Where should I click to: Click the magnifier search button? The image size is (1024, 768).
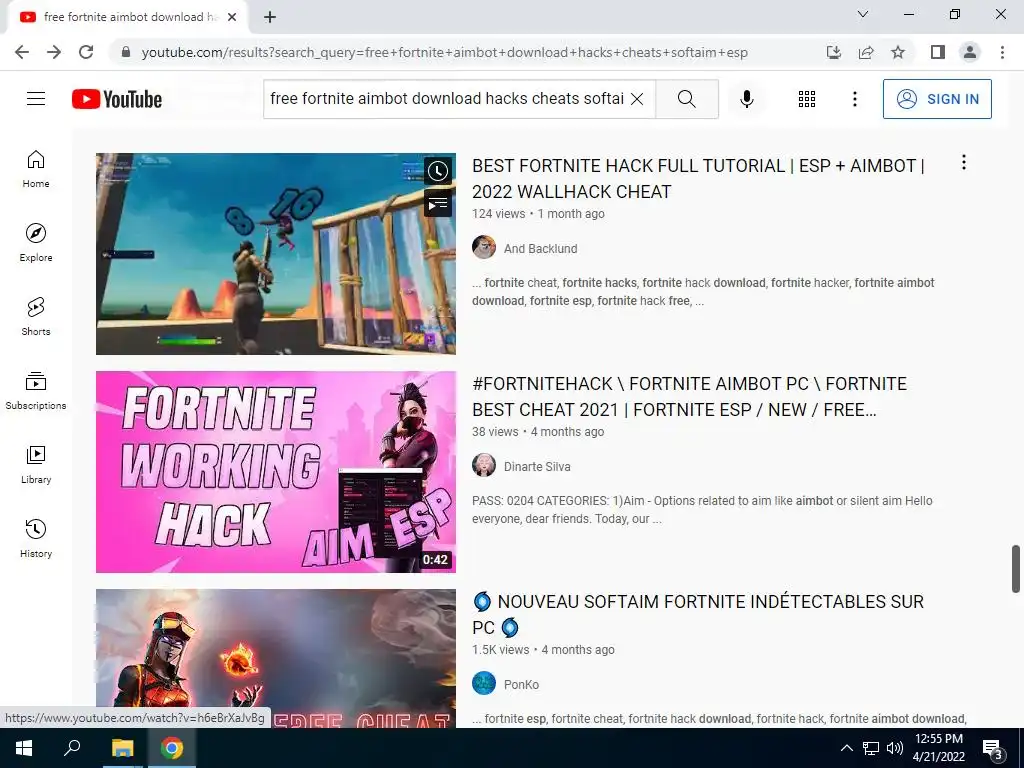[x=686, y=99]
